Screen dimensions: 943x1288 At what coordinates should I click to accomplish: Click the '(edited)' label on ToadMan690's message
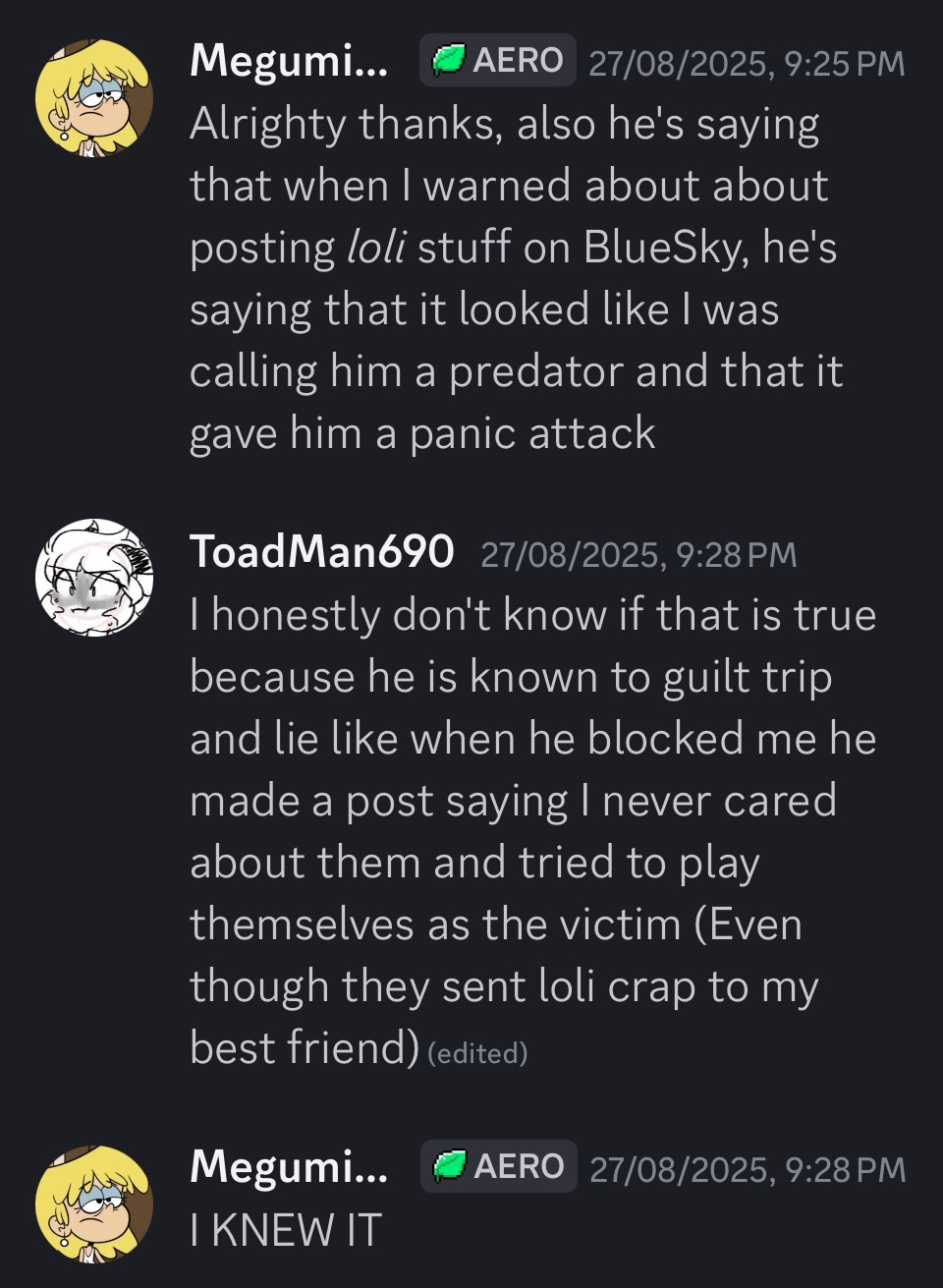478,1053
